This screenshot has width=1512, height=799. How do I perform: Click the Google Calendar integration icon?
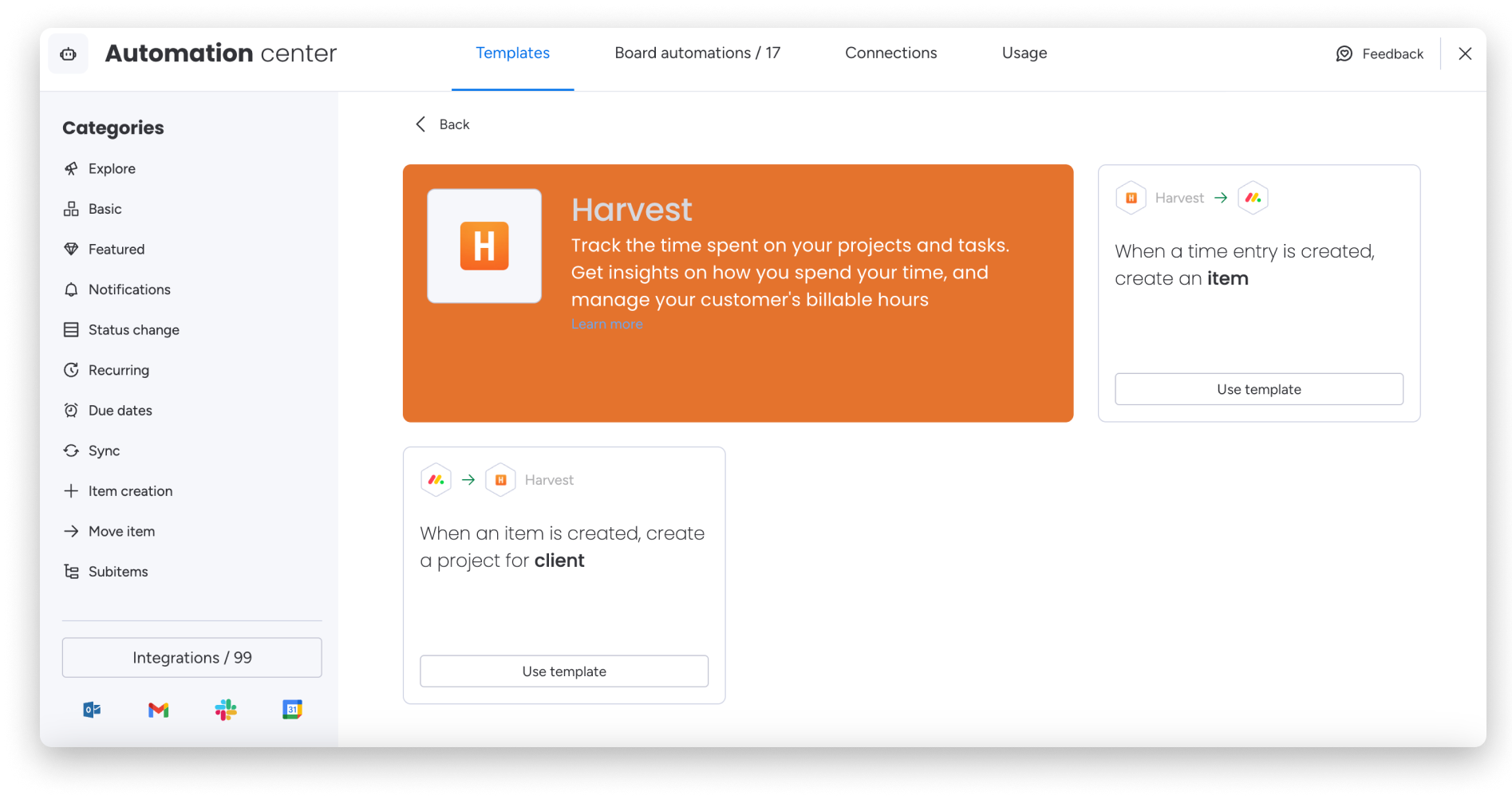(x=292, y=709)
